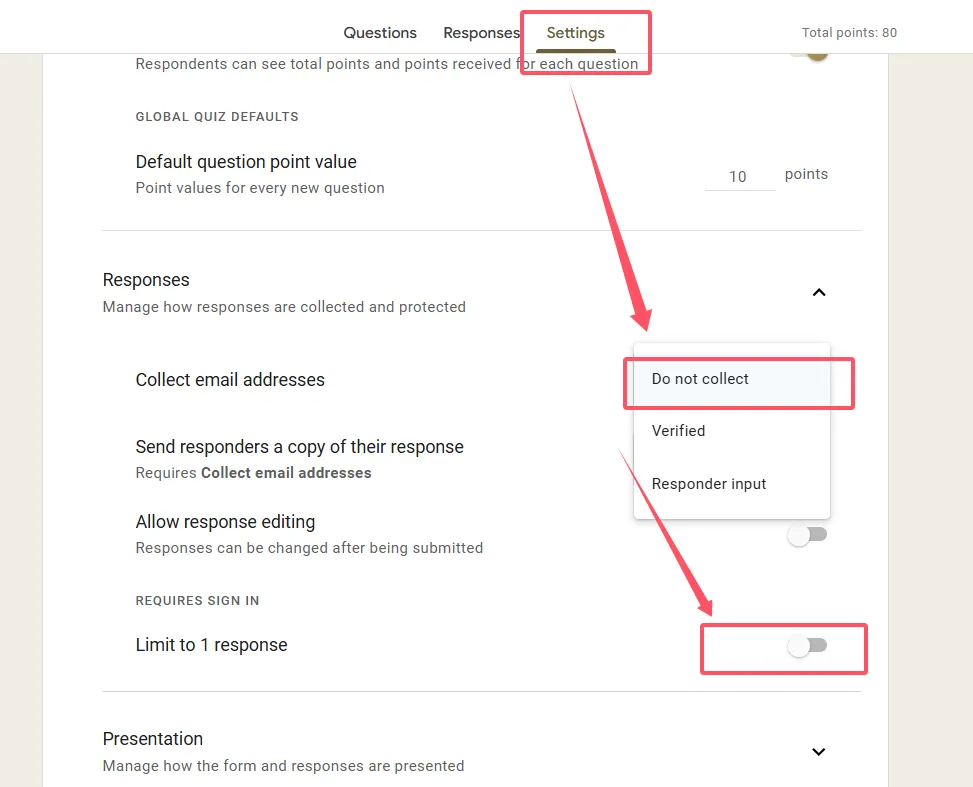Click "Send responders a copy of their response" text
The height and width of the screenshot is (787, 973).
pos(299,447)
